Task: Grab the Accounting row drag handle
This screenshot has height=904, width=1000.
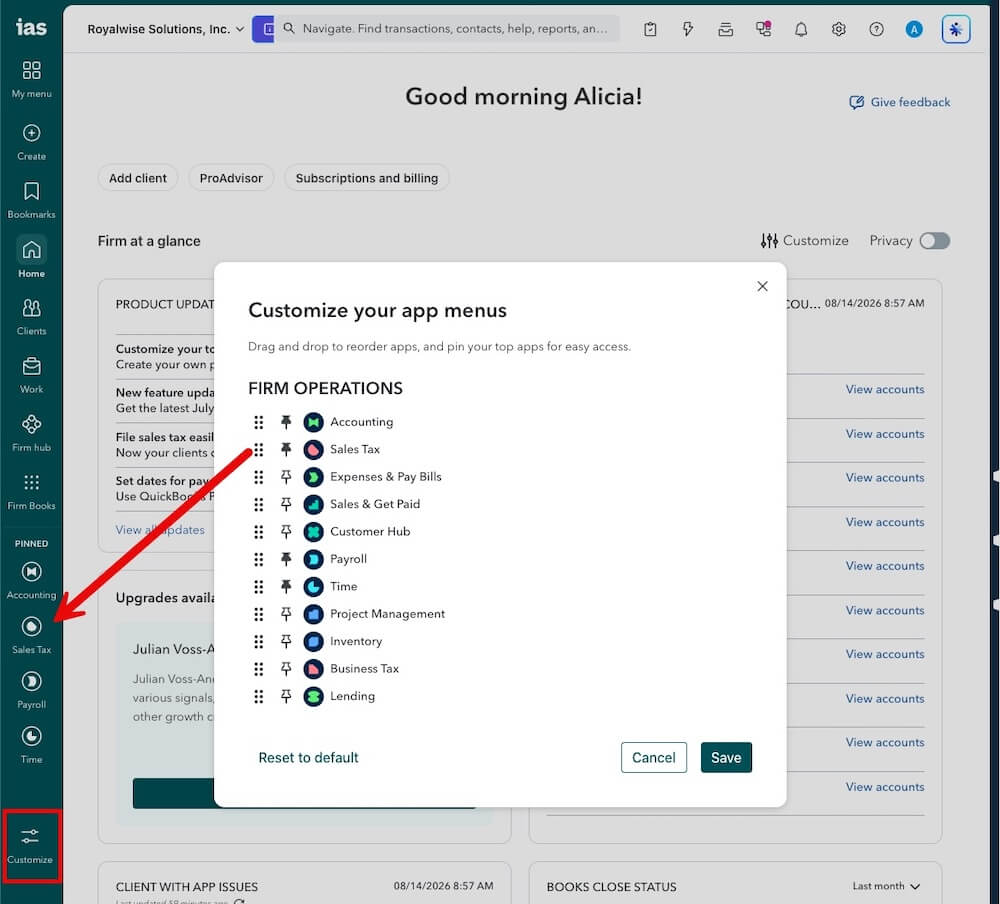Action: tap(258, 422)
